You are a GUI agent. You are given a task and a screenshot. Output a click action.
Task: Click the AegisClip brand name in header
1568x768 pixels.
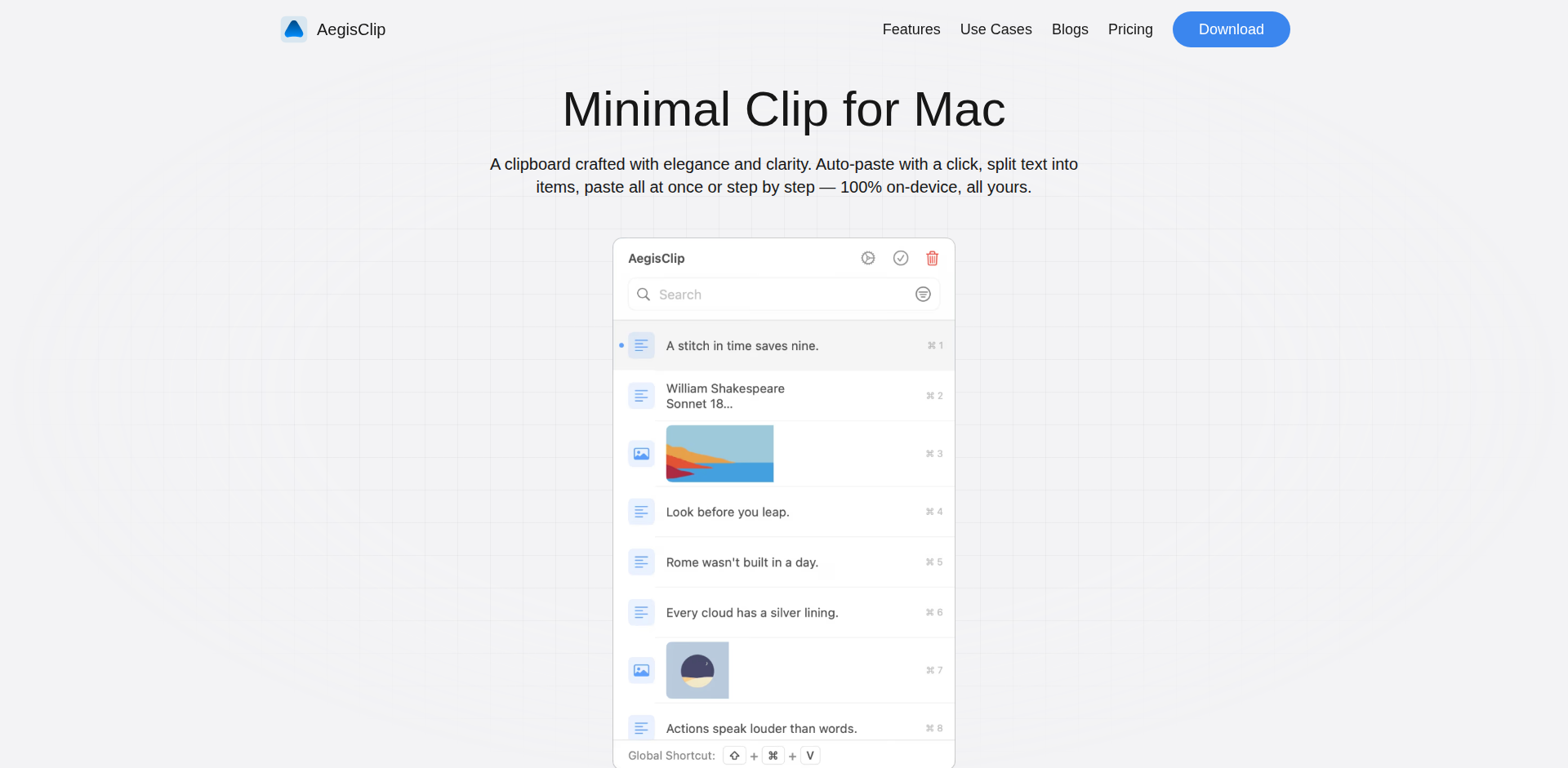(x=351, y=29)
